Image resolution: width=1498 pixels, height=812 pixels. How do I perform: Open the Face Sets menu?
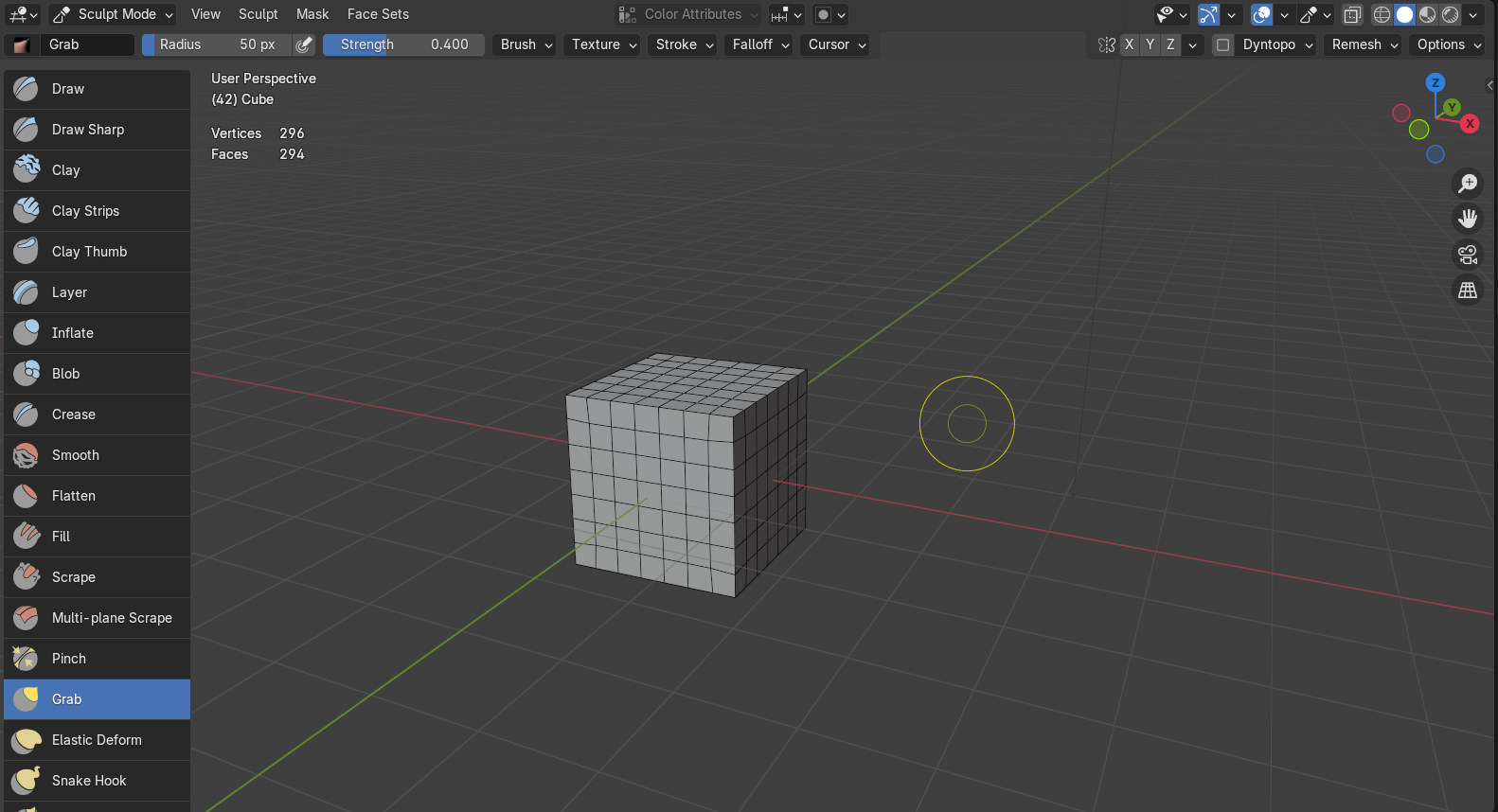[x=378, y=14]
